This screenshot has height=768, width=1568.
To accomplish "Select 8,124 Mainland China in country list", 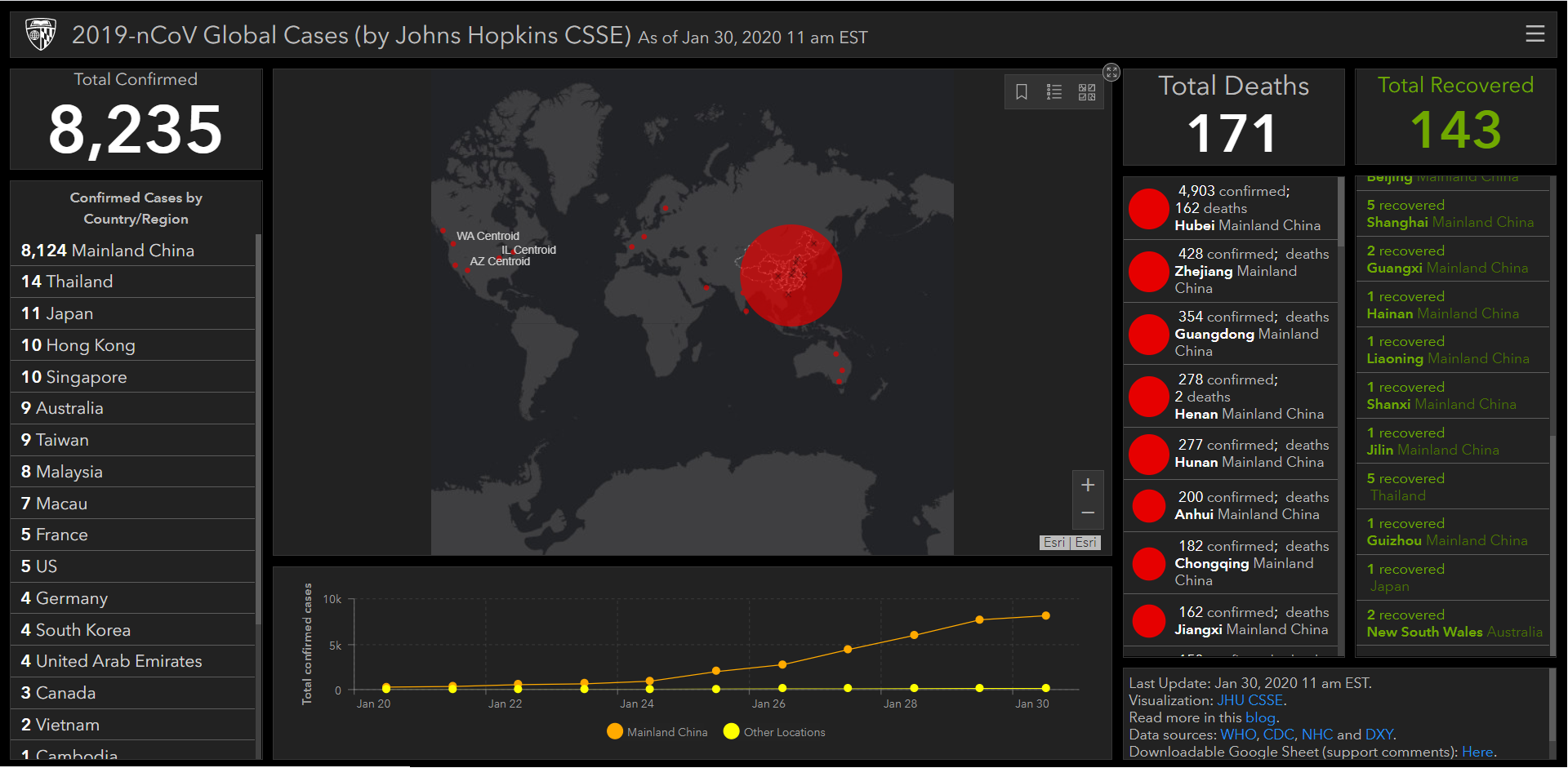I will (133, 251).
